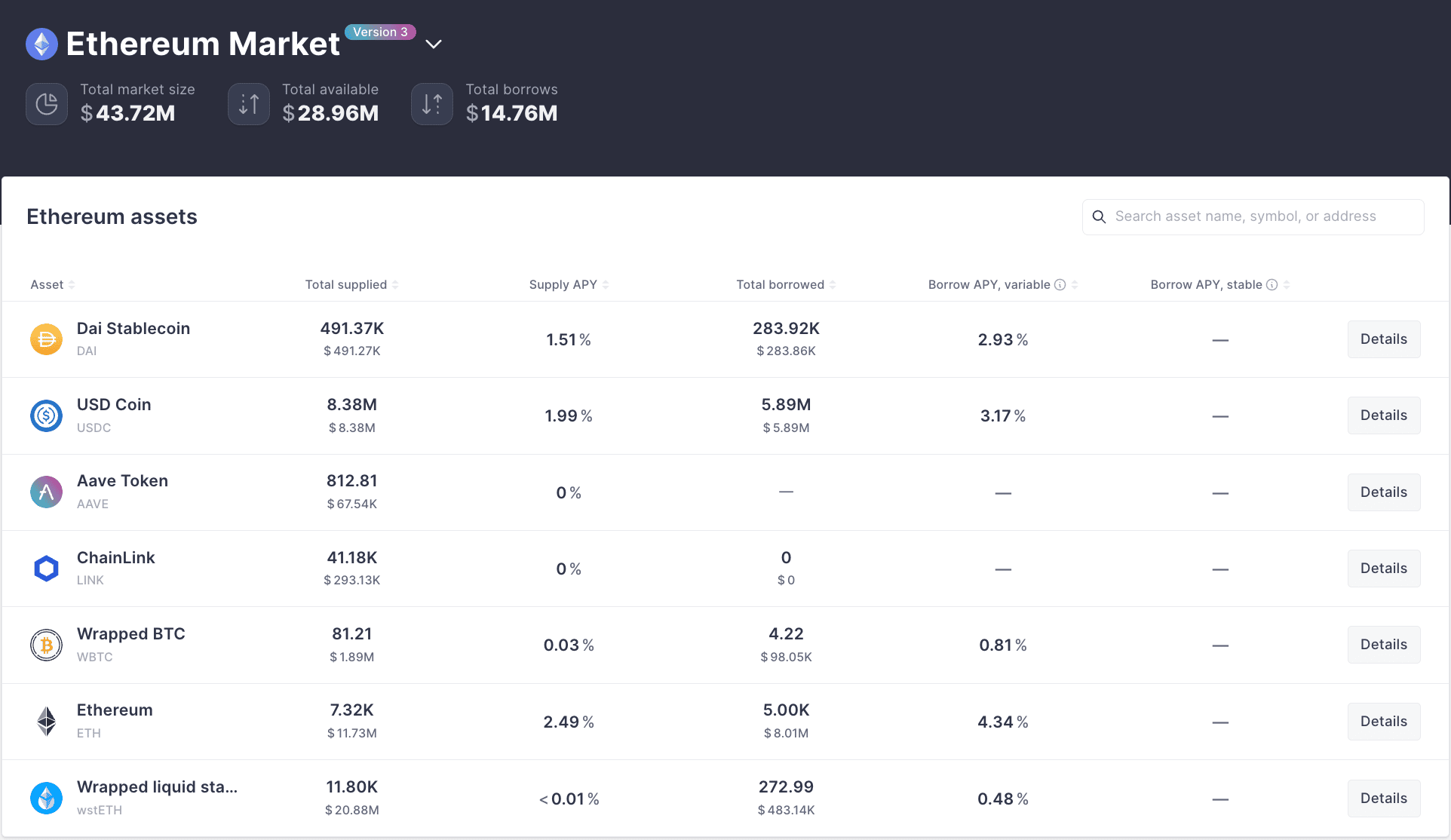Click the wstETH token icon
1451x840 pixels.
(x=46, y=798)
